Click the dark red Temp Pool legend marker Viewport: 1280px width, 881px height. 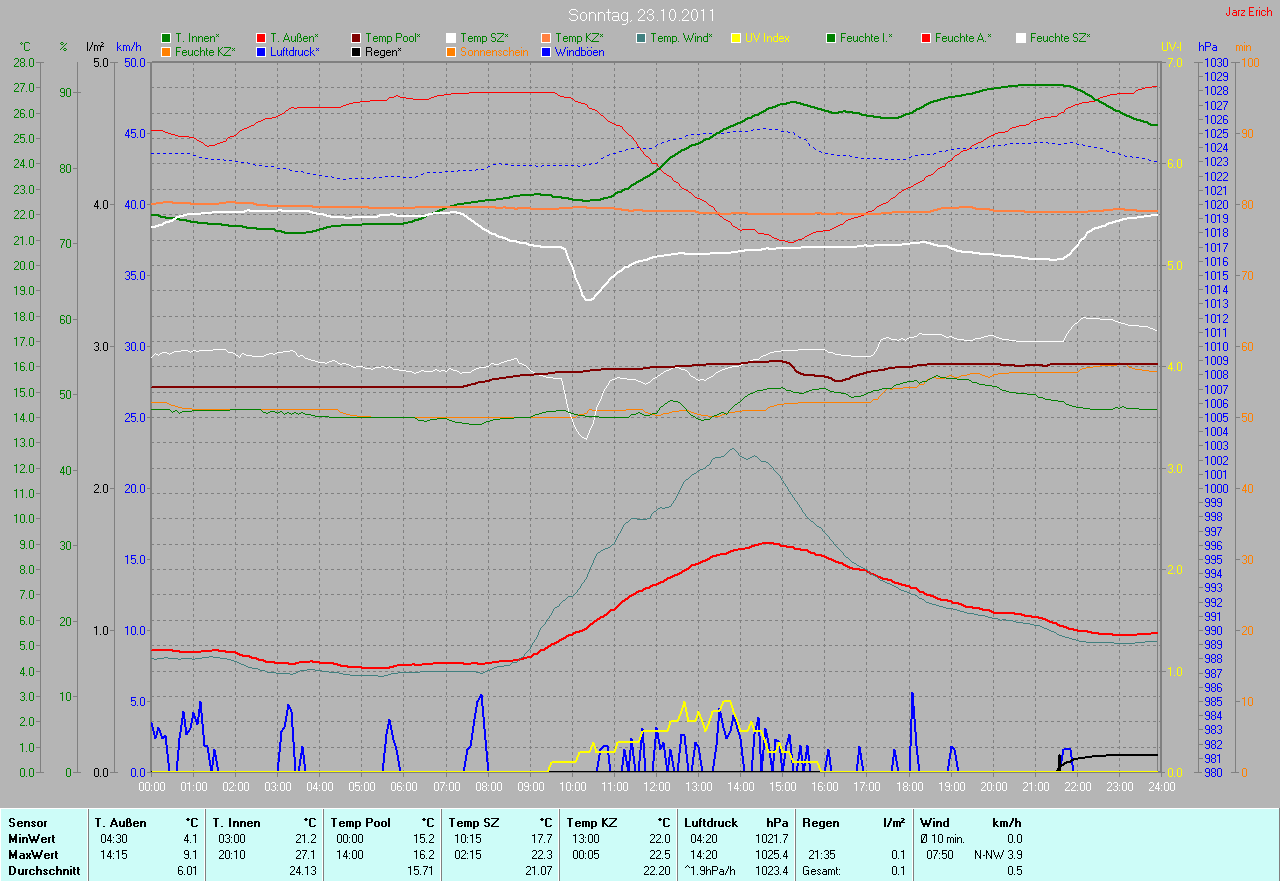point(356,38)
